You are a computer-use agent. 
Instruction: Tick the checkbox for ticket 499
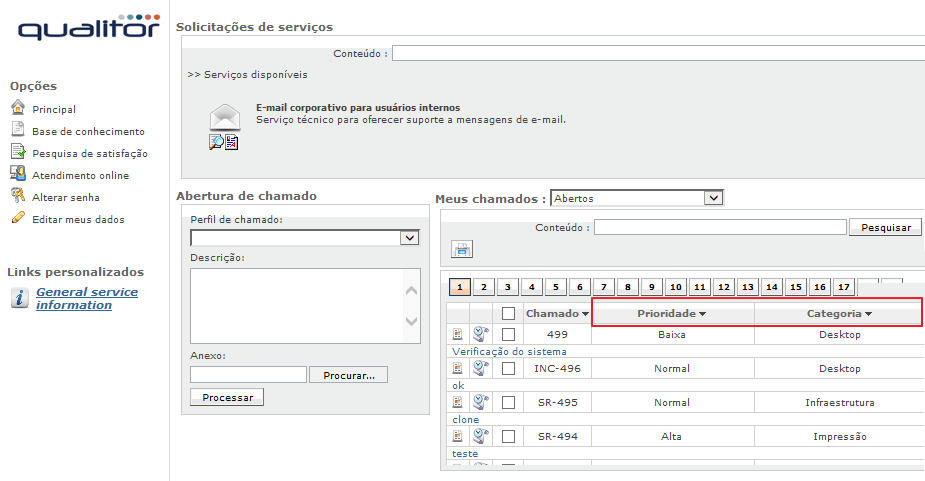tap(509, 335)
